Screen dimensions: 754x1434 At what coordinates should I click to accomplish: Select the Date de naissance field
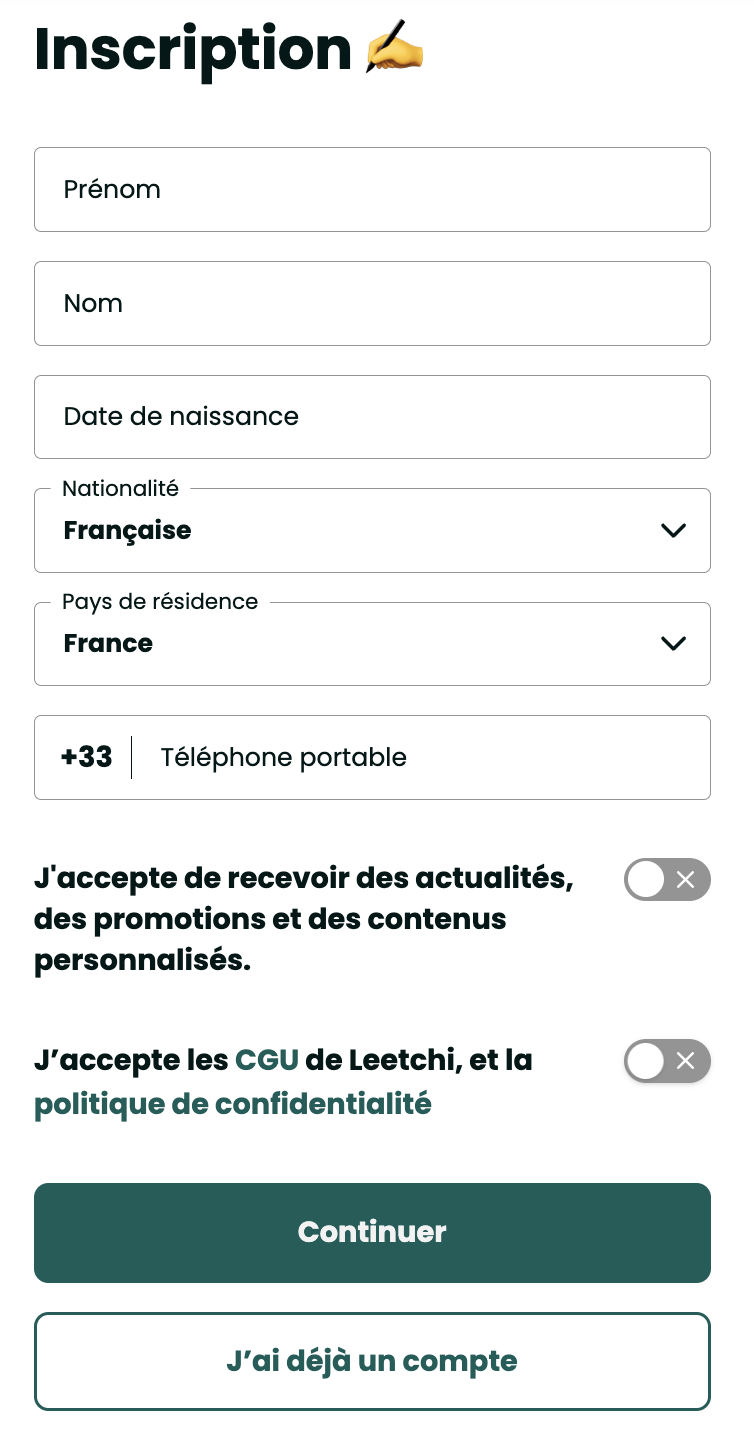click(372, 417)
